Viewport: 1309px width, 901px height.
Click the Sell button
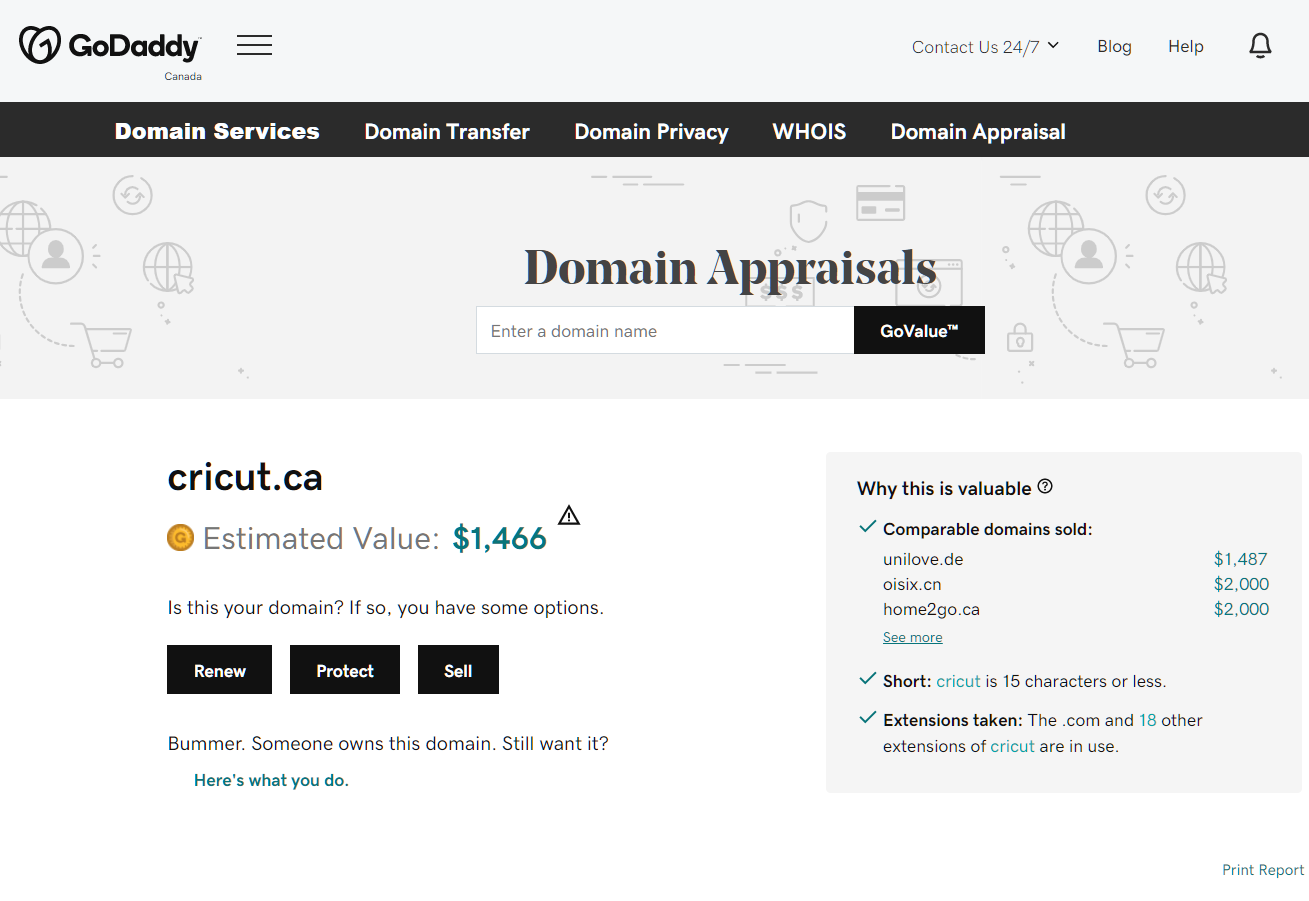458,670
